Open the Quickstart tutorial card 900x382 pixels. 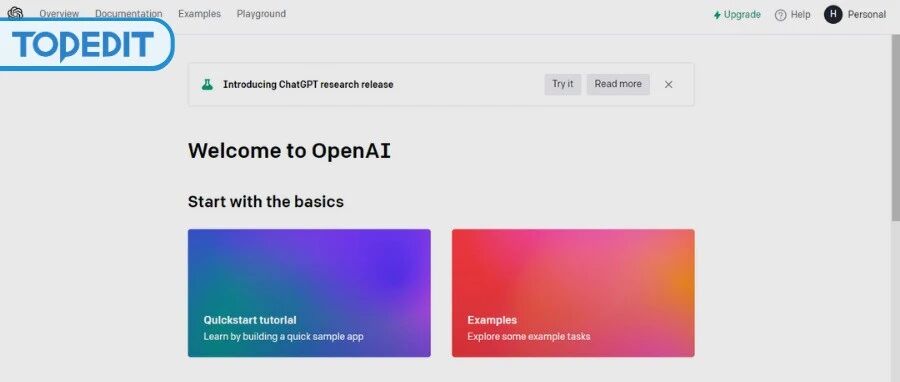(309, 293)
